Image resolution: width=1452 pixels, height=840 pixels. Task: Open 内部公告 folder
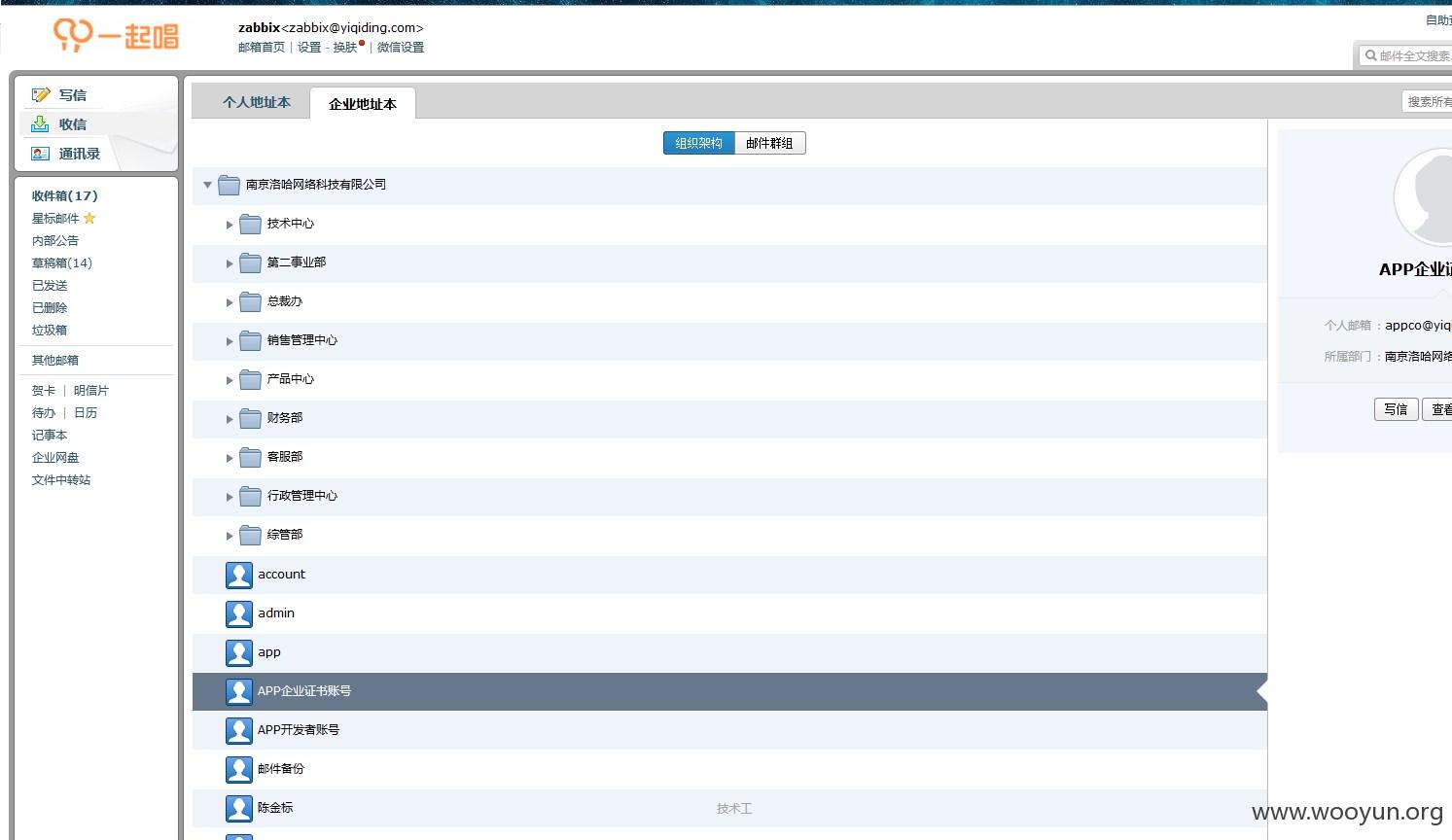click(x=55, y=240)
